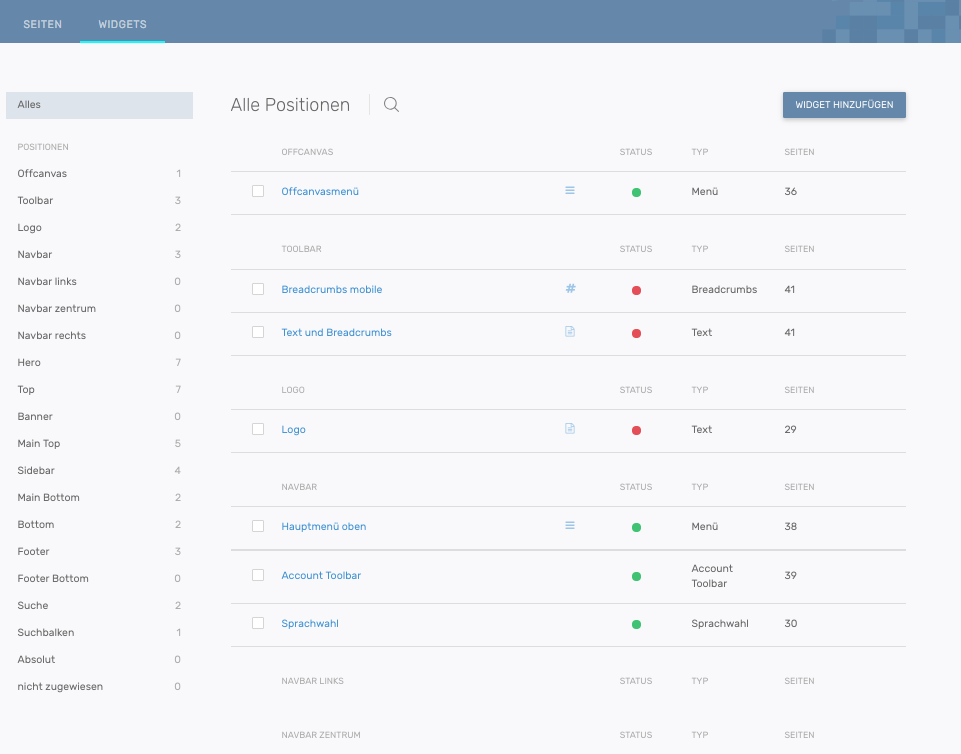Viewport: 961px width, 754px height.
Task: Check the box next to Logo widget
Action: click(x=258, y=429)
